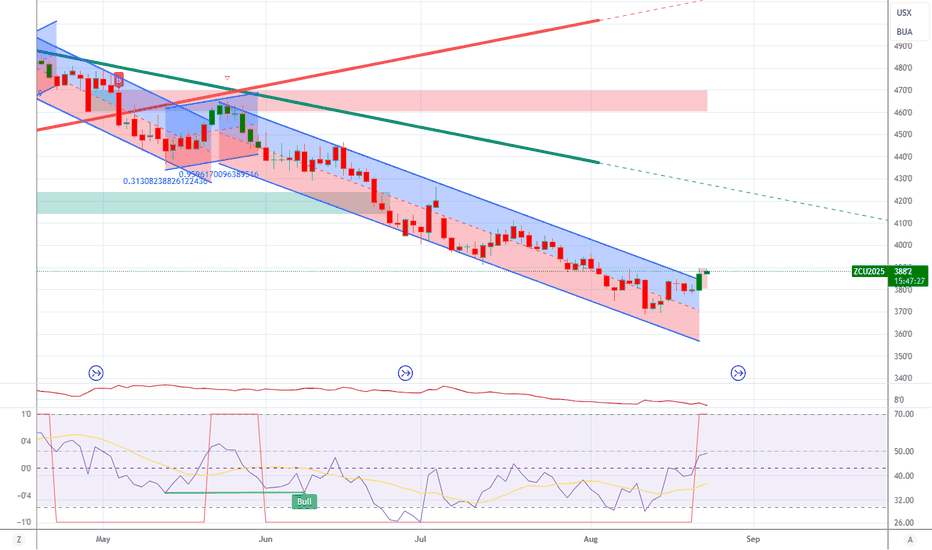Click the fast-forward circle icon near Sep

coord(738,373)
